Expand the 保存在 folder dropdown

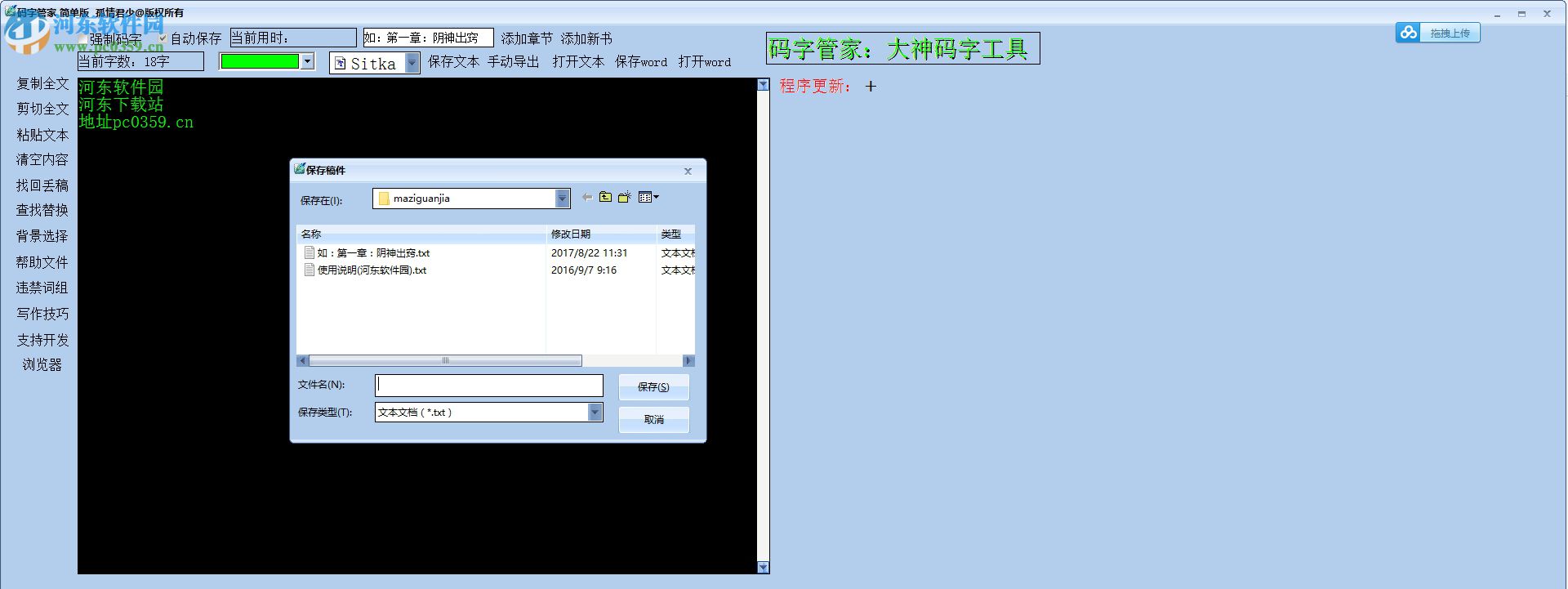click(x=562, y=199)
